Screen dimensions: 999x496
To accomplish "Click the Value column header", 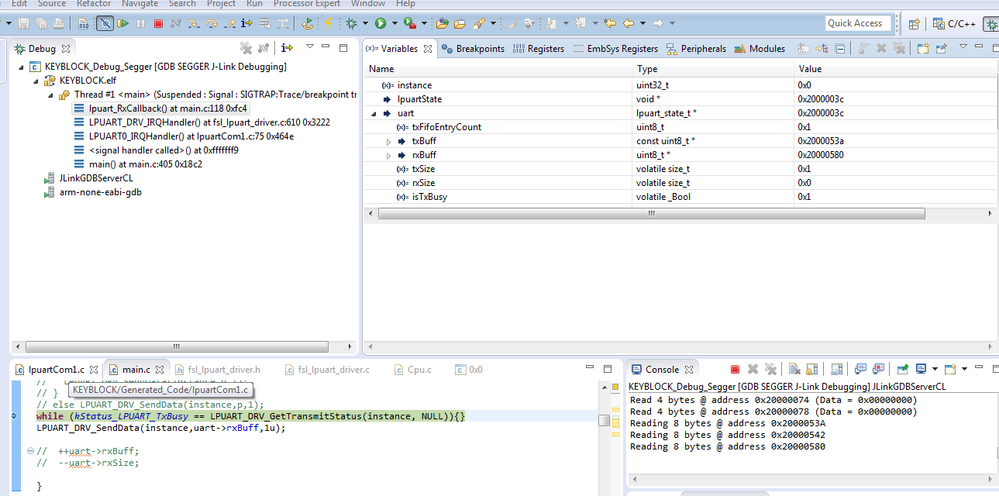I will click(x=896, y=69).
